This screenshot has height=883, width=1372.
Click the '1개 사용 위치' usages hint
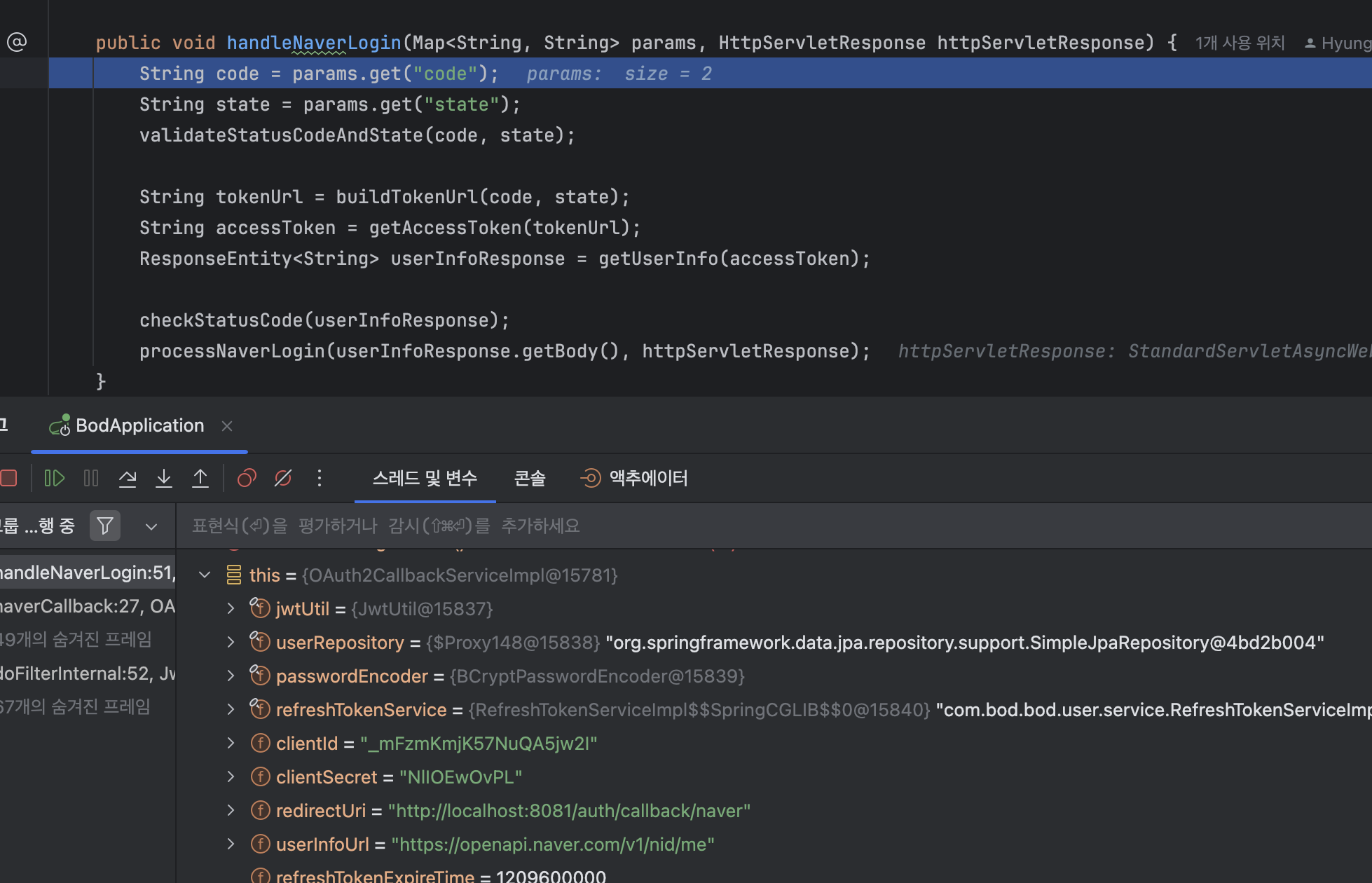pos(1240,43)
